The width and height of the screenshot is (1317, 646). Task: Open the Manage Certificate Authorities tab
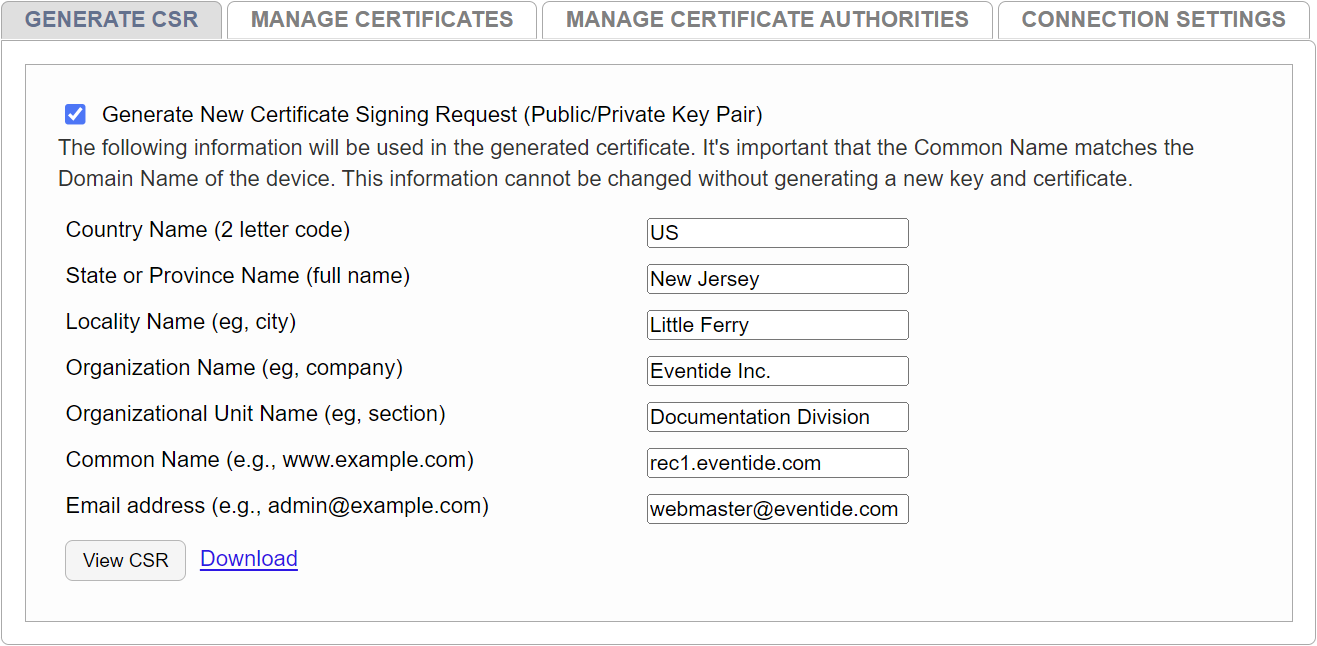coord(767,20)
